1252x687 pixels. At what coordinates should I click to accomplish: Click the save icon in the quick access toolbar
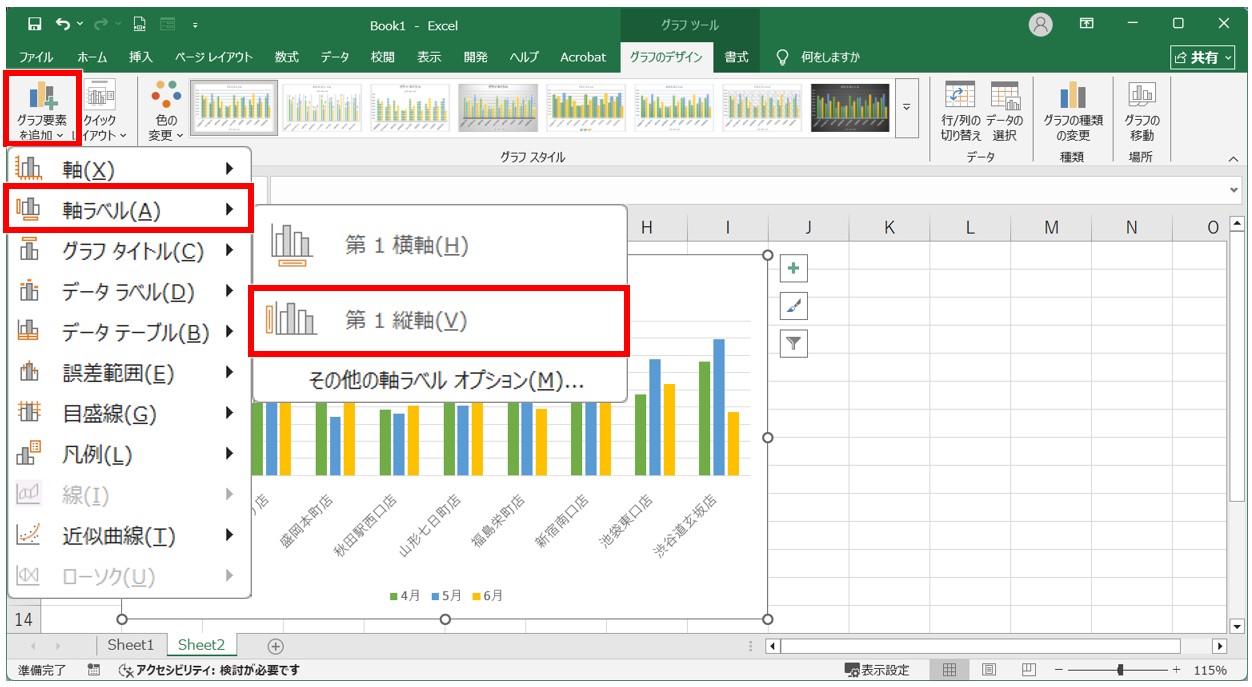34,24
